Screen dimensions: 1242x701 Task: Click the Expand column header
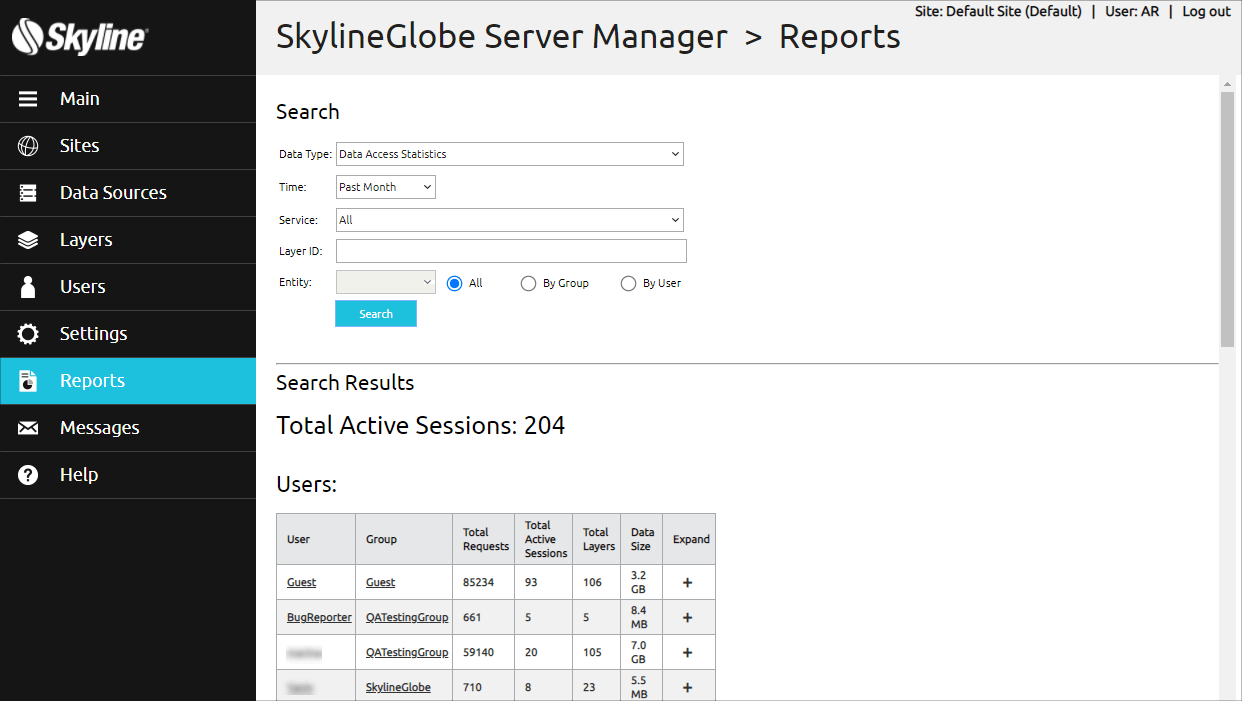pyautogui.click(x=691, y=539)
